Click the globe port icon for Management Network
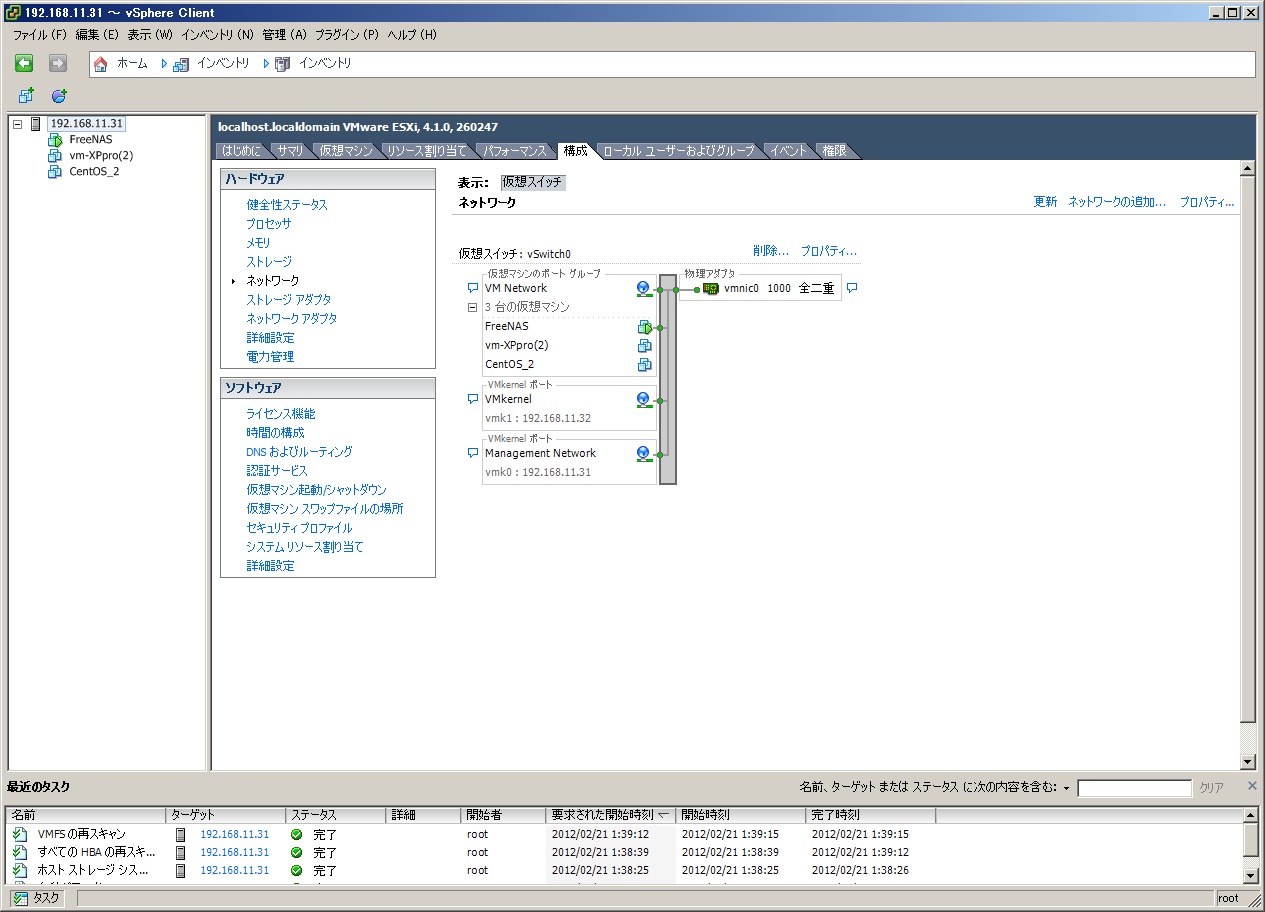Screen dimensions: 1265x912 pyautogui.click(x=644, y=453)
